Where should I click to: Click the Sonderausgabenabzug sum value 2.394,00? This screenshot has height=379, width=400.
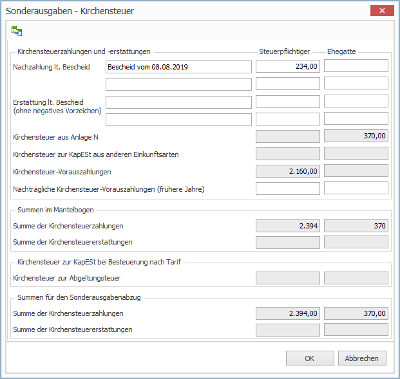tap(288, 313)
